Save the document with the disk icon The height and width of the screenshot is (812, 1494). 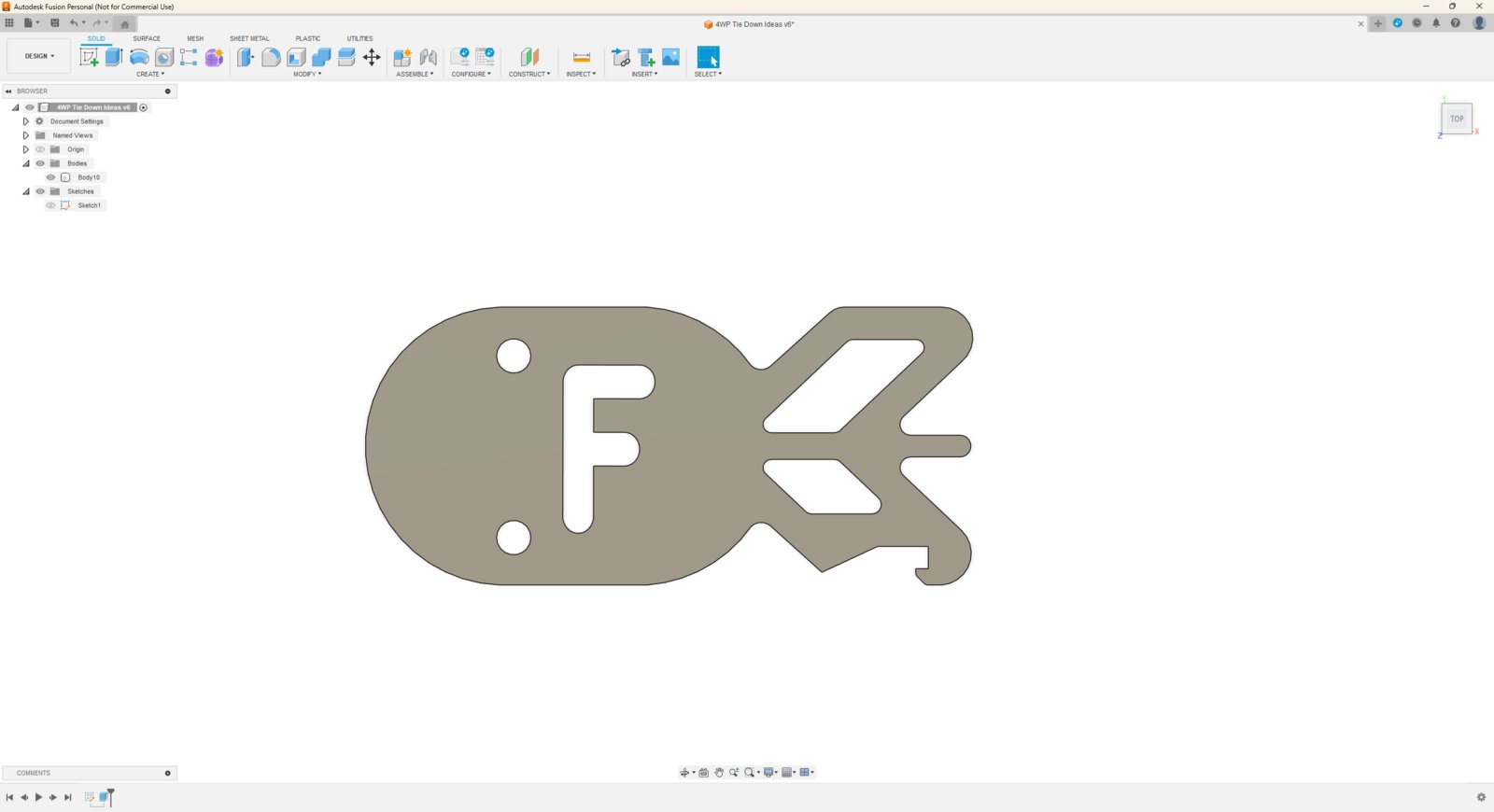54,22
